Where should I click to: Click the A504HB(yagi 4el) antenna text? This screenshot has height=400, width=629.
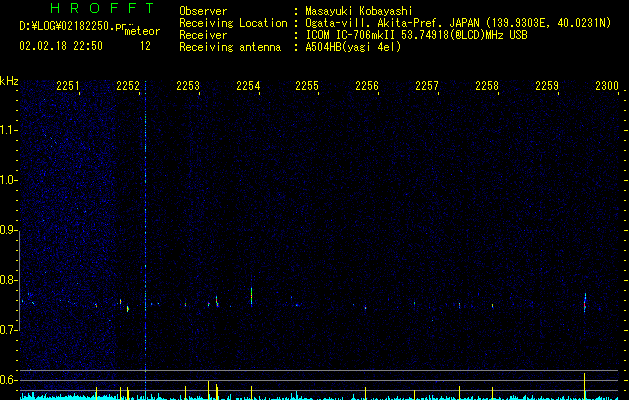click(353, 47)
